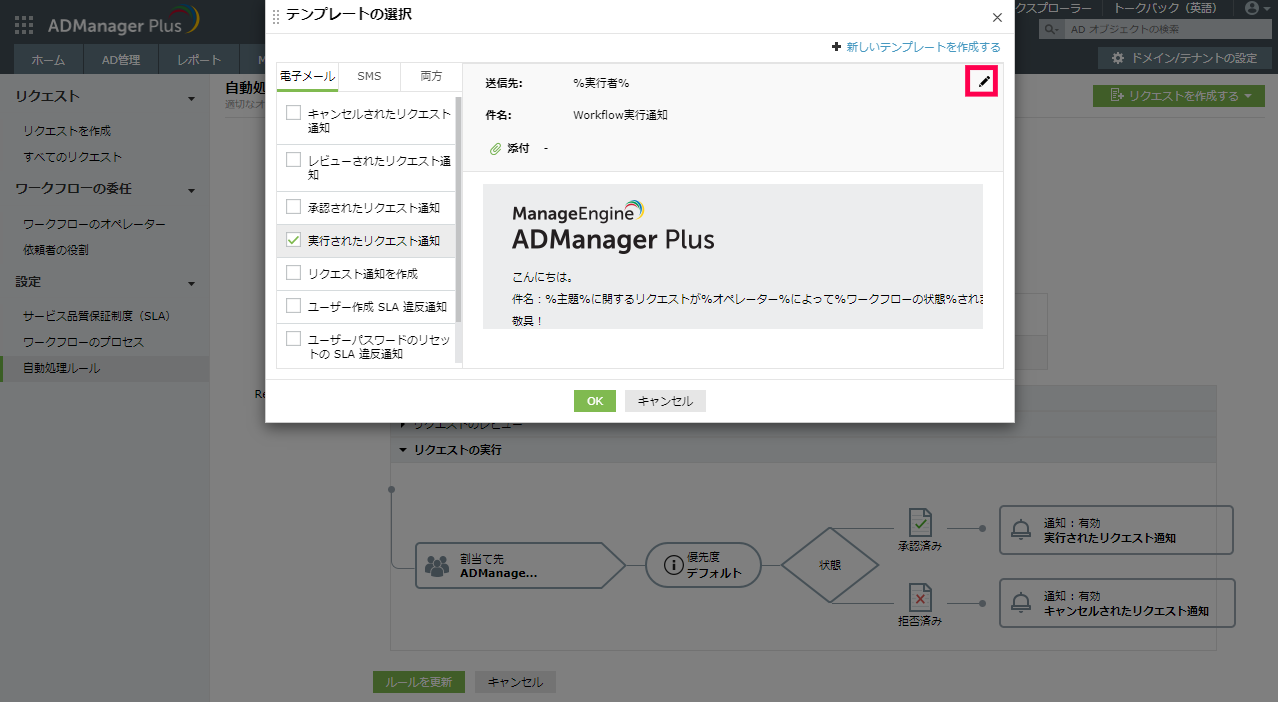Click the pencil edit template icon
Viewport: 1278px width, 702px height.
click(984, 82)
